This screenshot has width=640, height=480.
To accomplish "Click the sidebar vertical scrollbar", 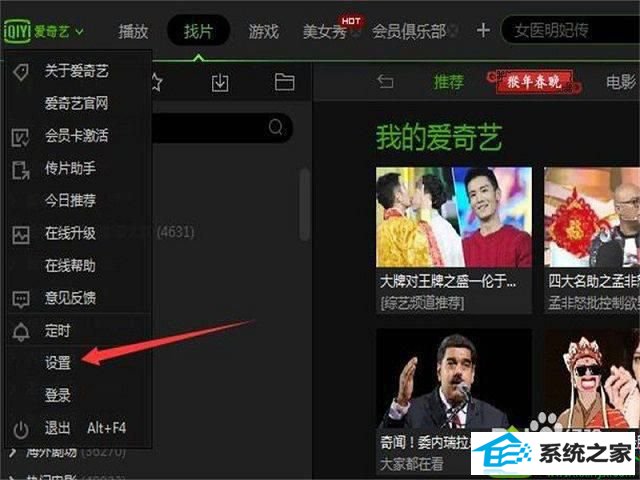I will pyautogui.click(x=304, y=204).
